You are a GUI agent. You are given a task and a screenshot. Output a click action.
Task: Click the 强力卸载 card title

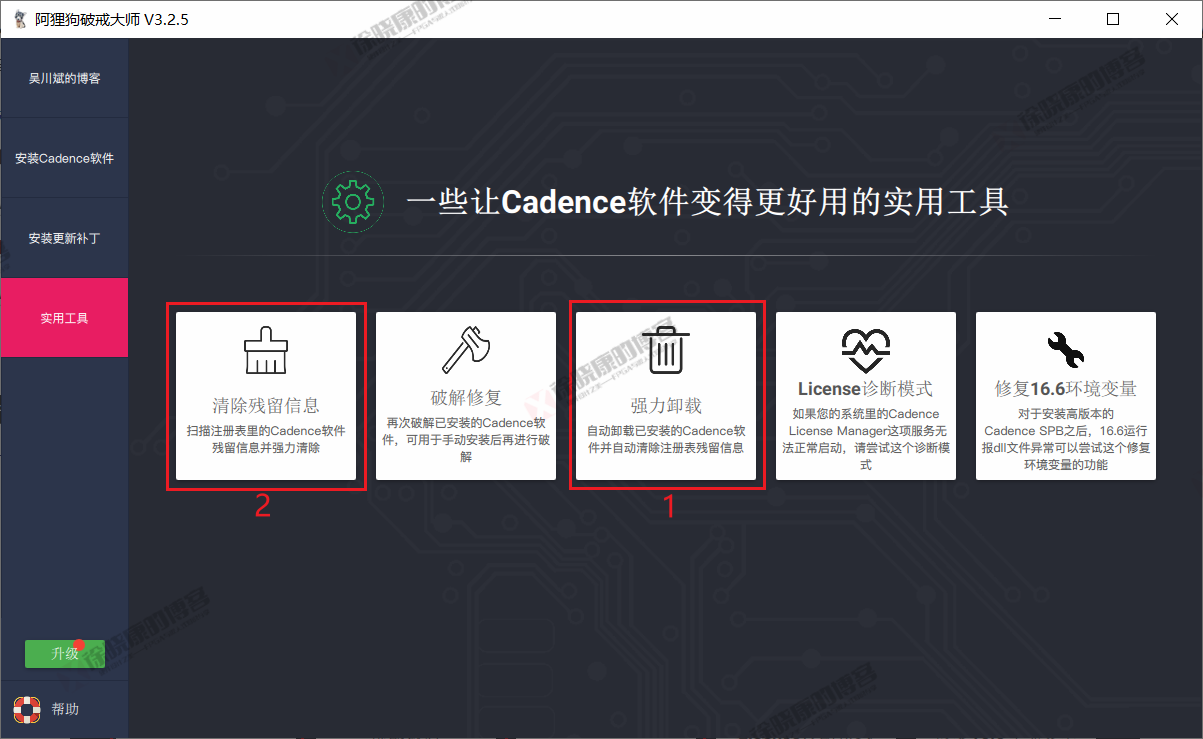(x=665, y=406)
